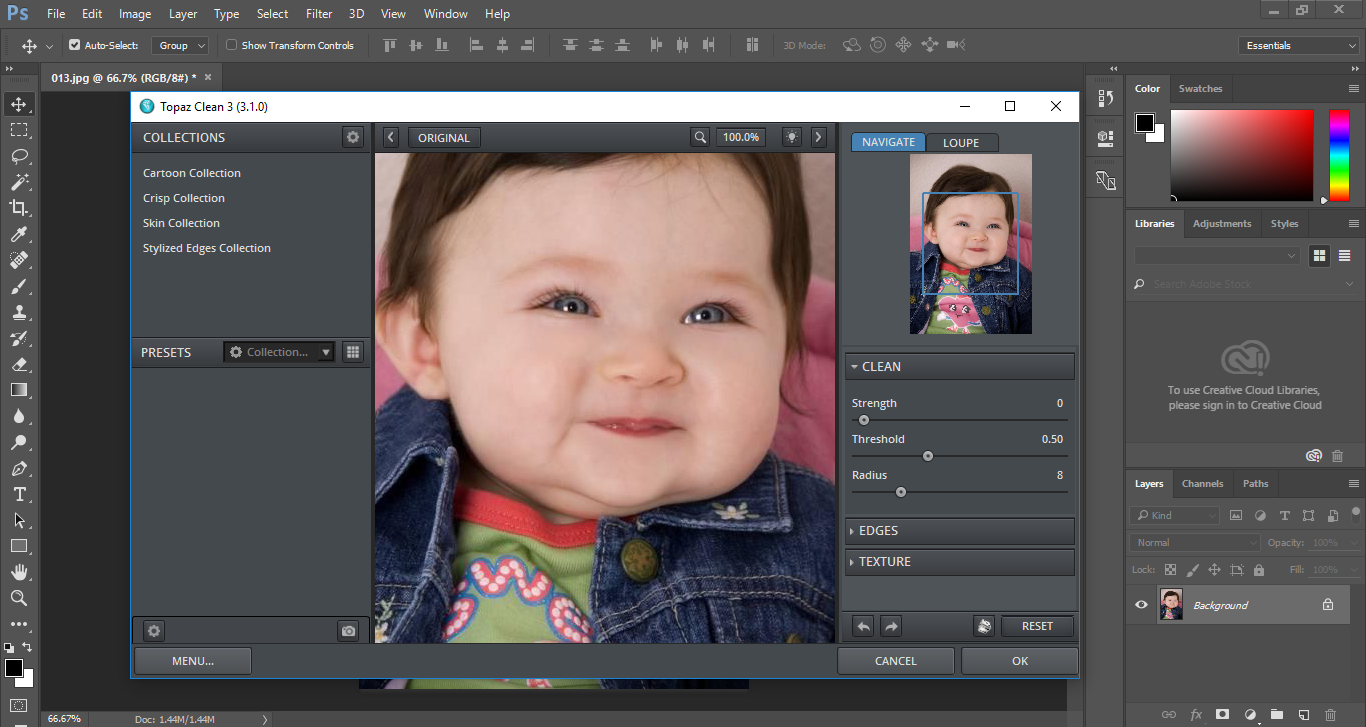Viewport: 1366px width, 727px height.
Task: Hide the Background layer with eye icon
Action: pos(1141,605)
